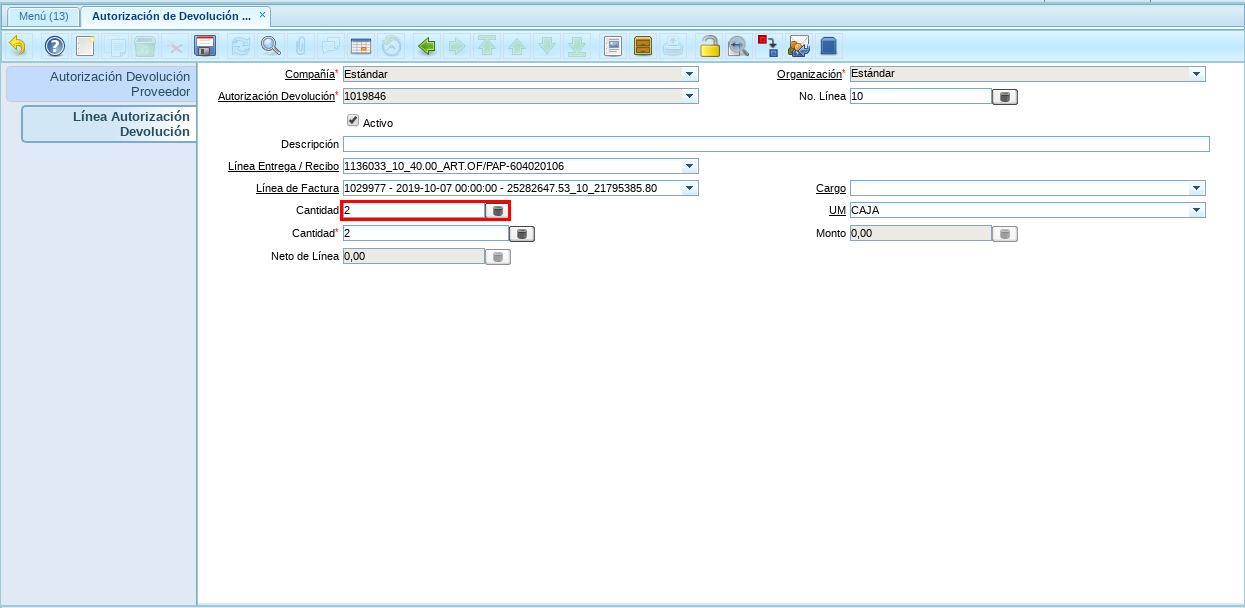Click the Compañía label link
This screenshot has width=1245, height=608.
coord(309,74)
